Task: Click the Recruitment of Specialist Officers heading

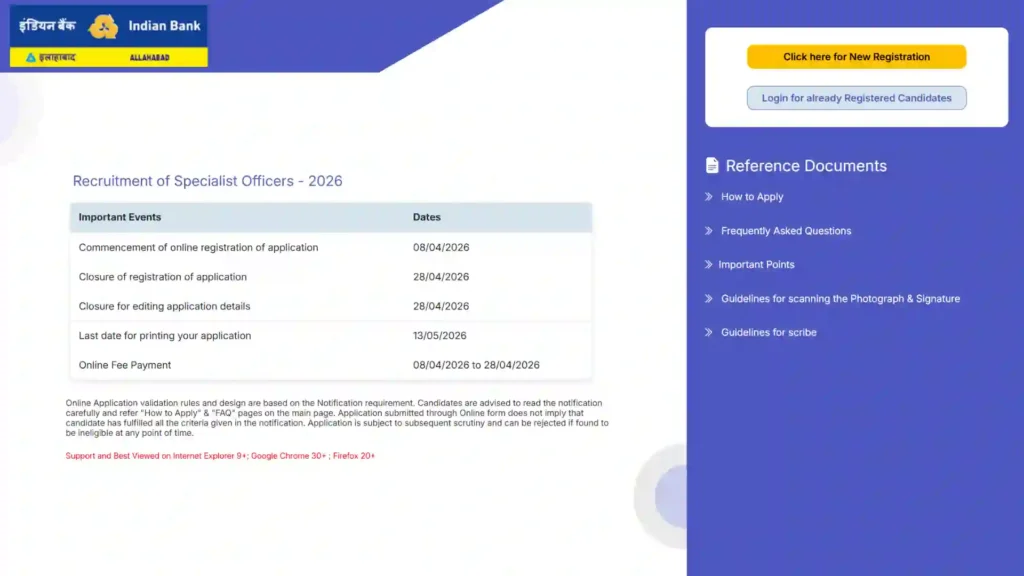Action: tap(207, 181)
